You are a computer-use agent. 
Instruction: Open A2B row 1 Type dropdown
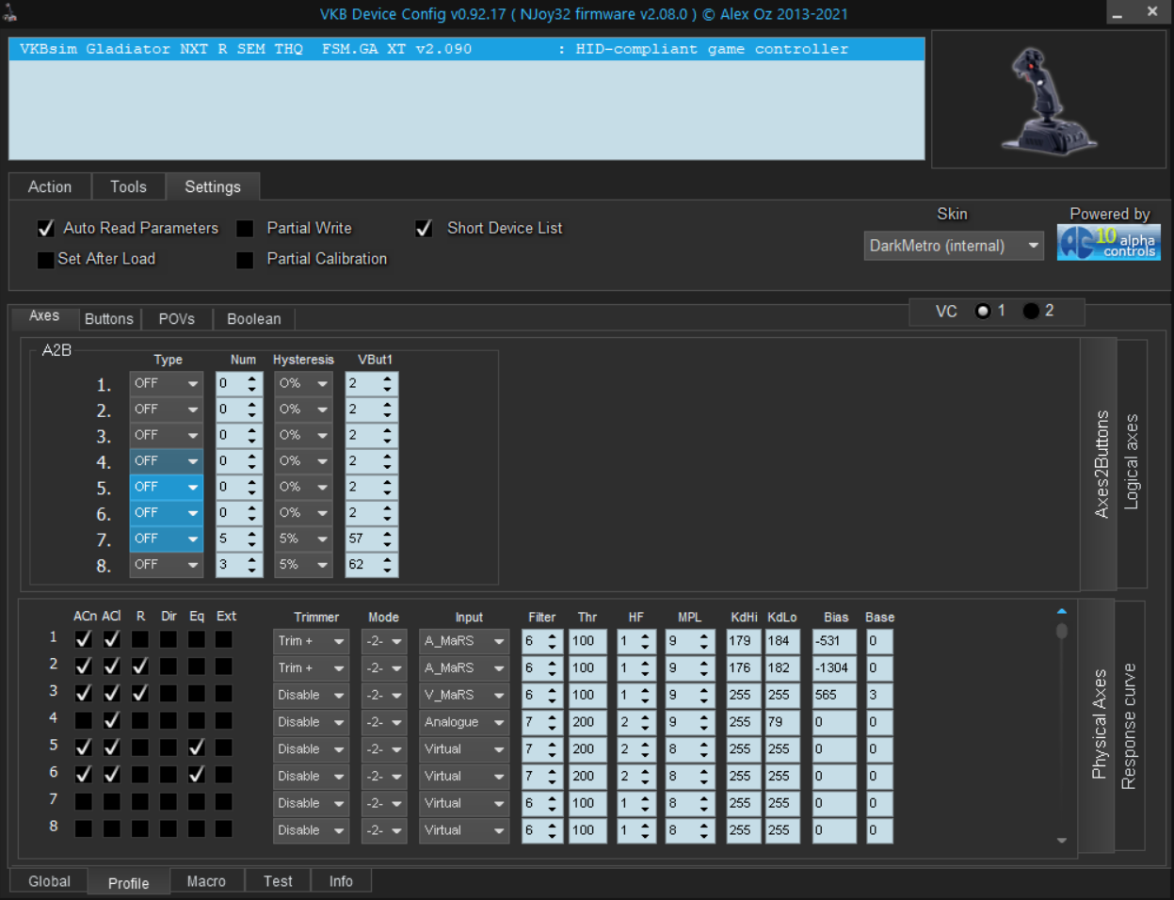coord(166,383)
